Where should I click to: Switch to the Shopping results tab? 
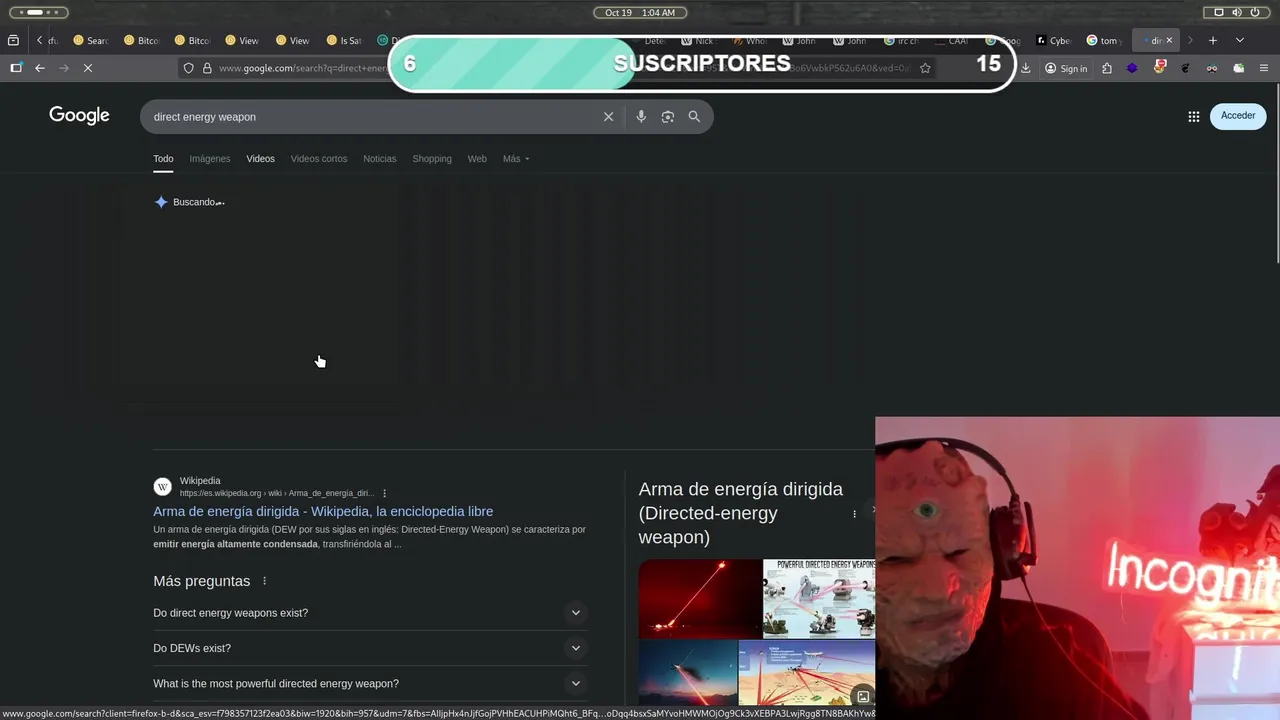(x=432, y=159)
